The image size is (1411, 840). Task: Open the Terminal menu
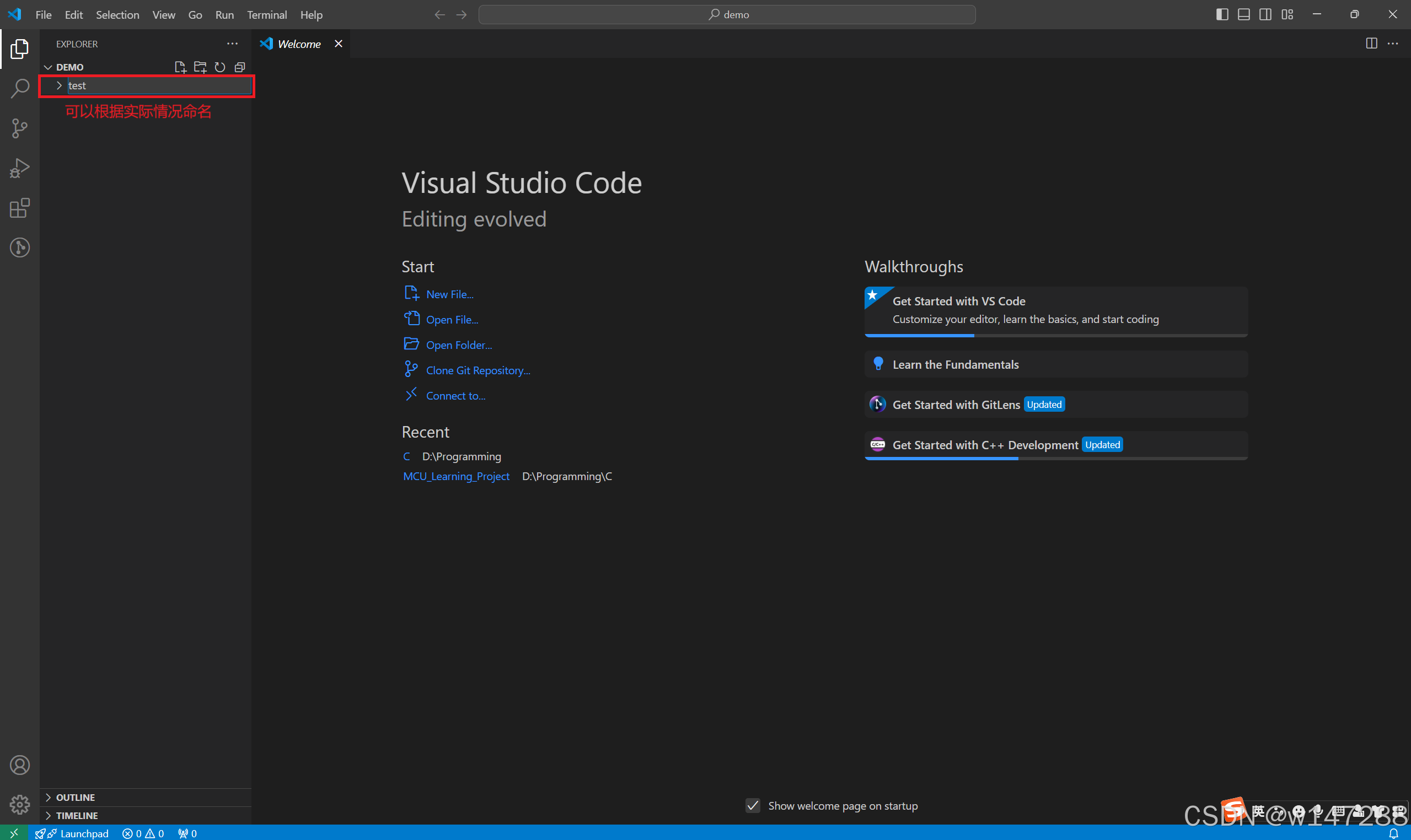(x=267, y=15)
